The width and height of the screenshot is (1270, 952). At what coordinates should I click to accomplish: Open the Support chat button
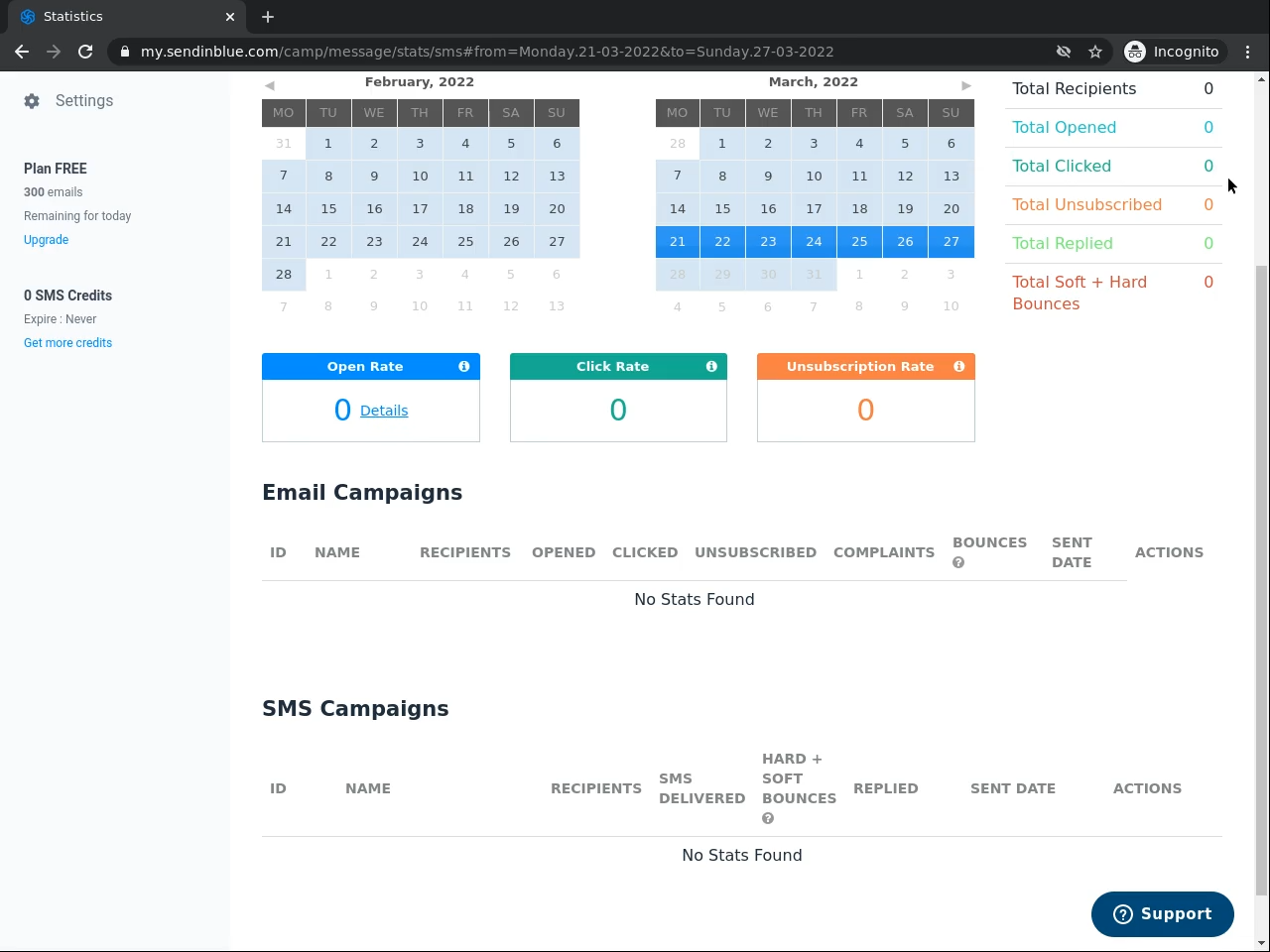pyautogui.click(x=1163, y=914)
